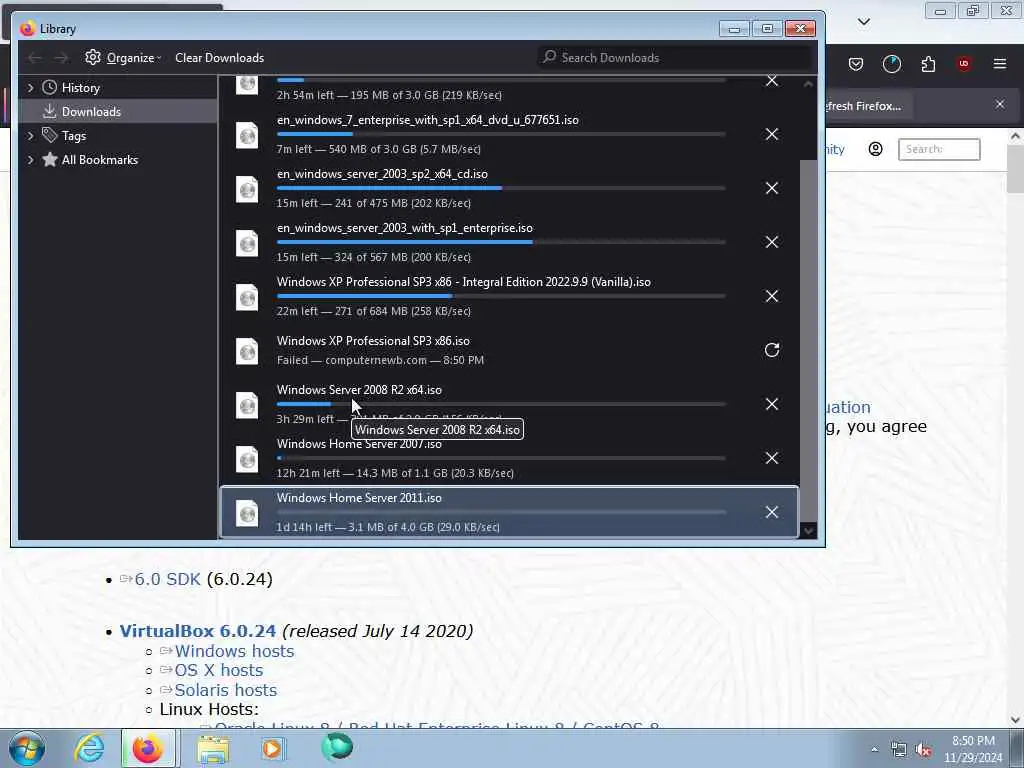Viewport: 1024px width, 768px height.
Task: Click the en_windows_server_2003_sp2 progress bar
Action: pyautogui.click(x=501, y=188)
